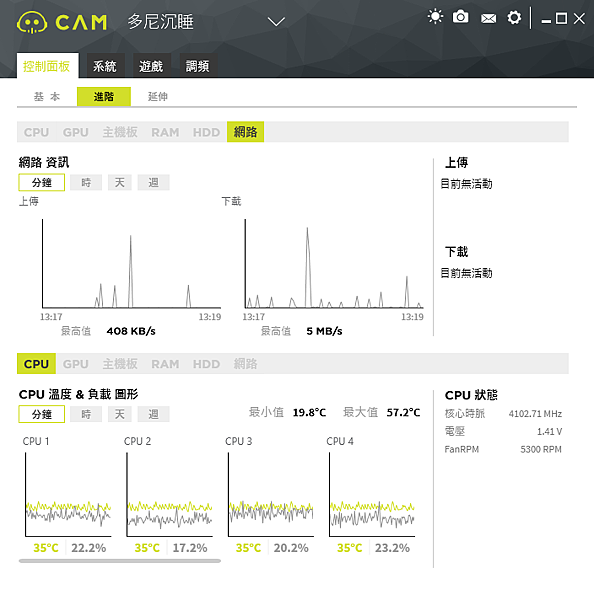This screenshot has width=594, height=600.
Task: Select CPU in the lower panel bar
Action: click(36, 364)
